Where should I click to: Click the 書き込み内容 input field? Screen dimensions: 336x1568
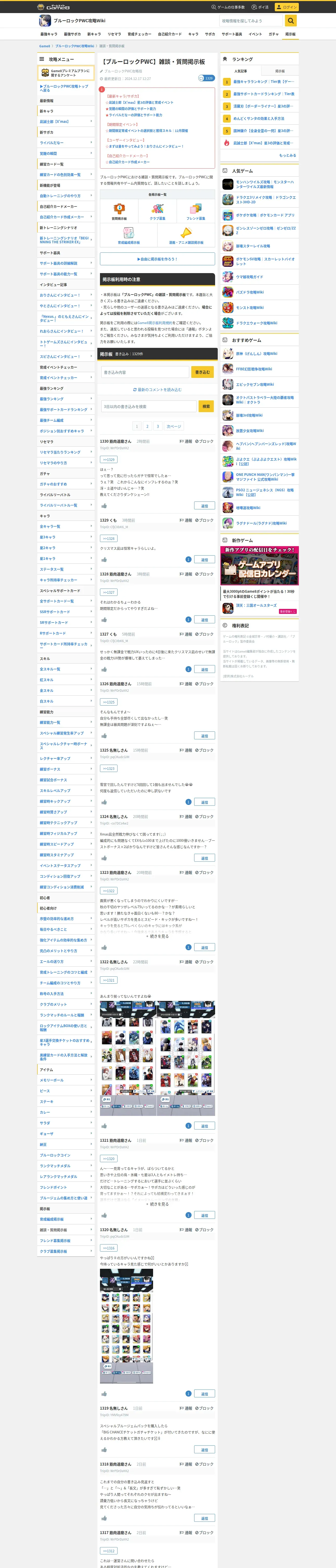(145, 372)
